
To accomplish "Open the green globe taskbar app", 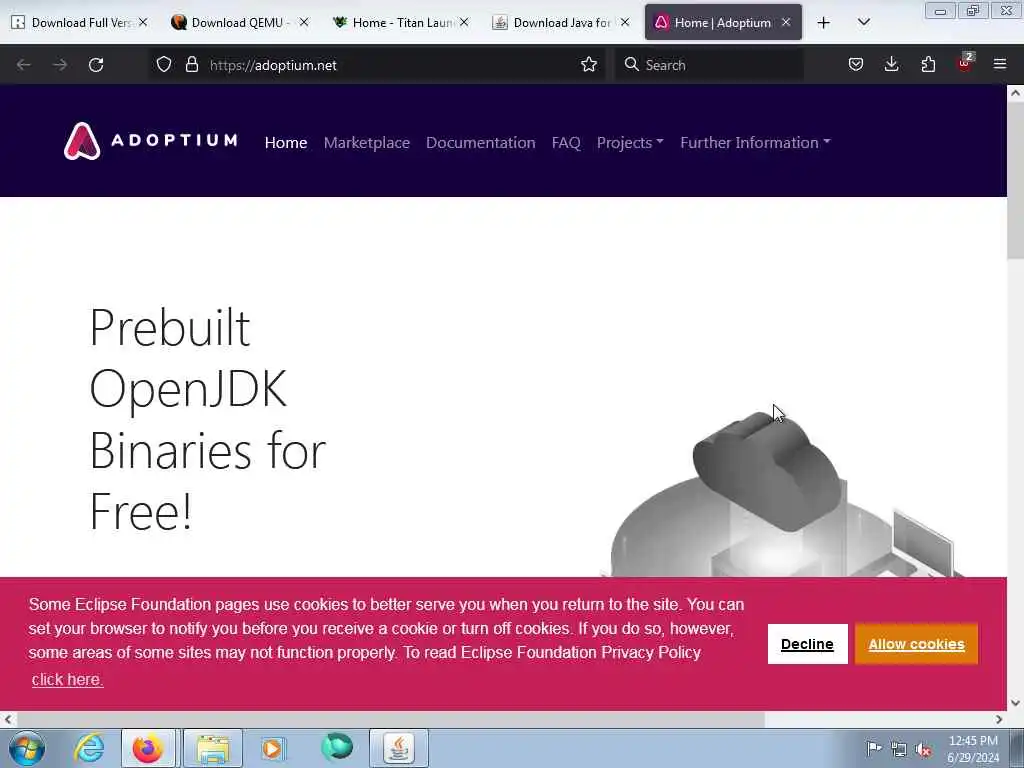I will [337, 747].
